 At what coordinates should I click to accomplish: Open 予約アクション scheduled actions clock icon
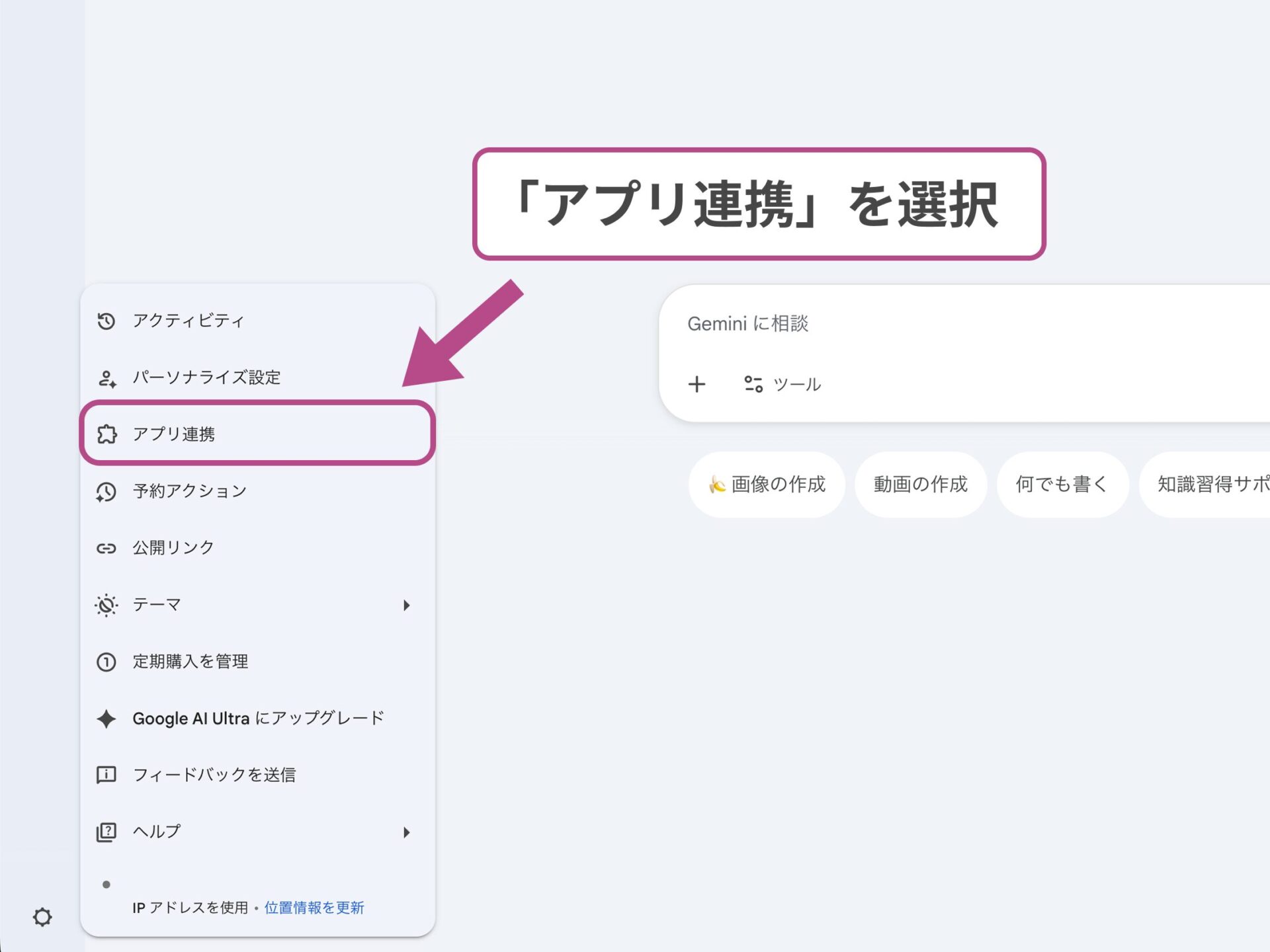click(x=107, y=491)
